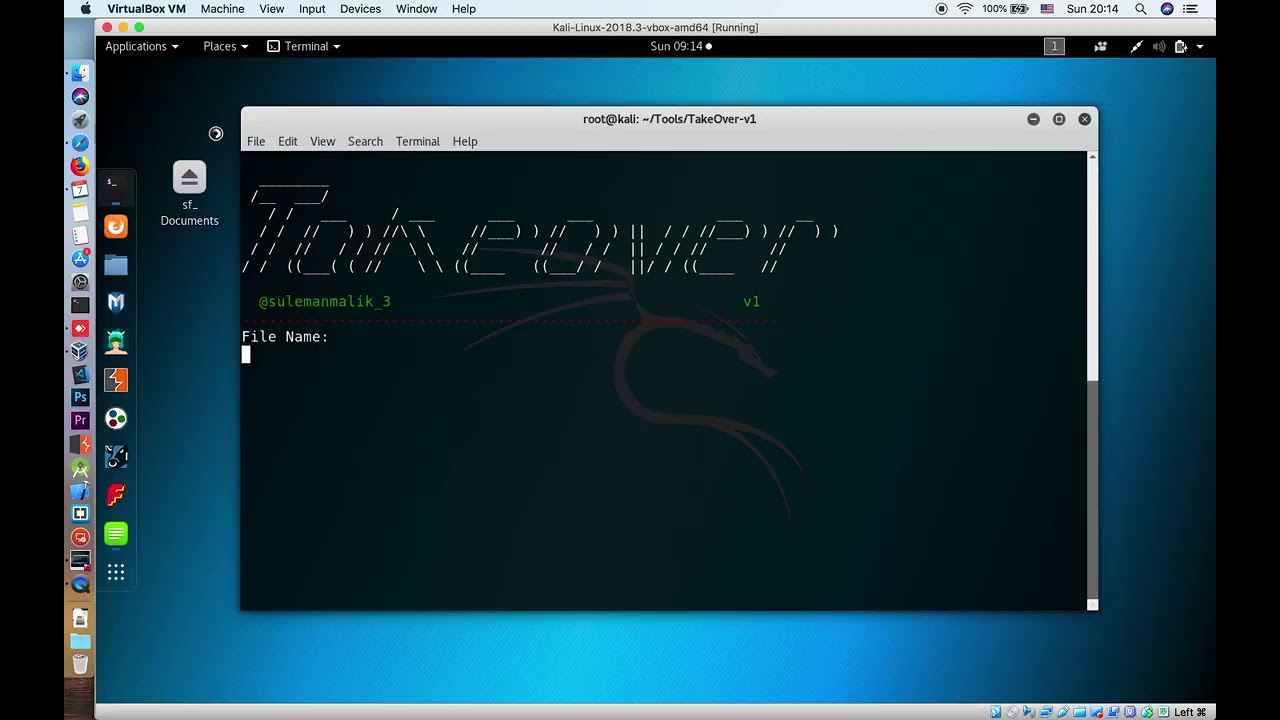Launch BeEF bull icon in Kali dock
The image size is (1280, 720).
click(x=116, y=457)
